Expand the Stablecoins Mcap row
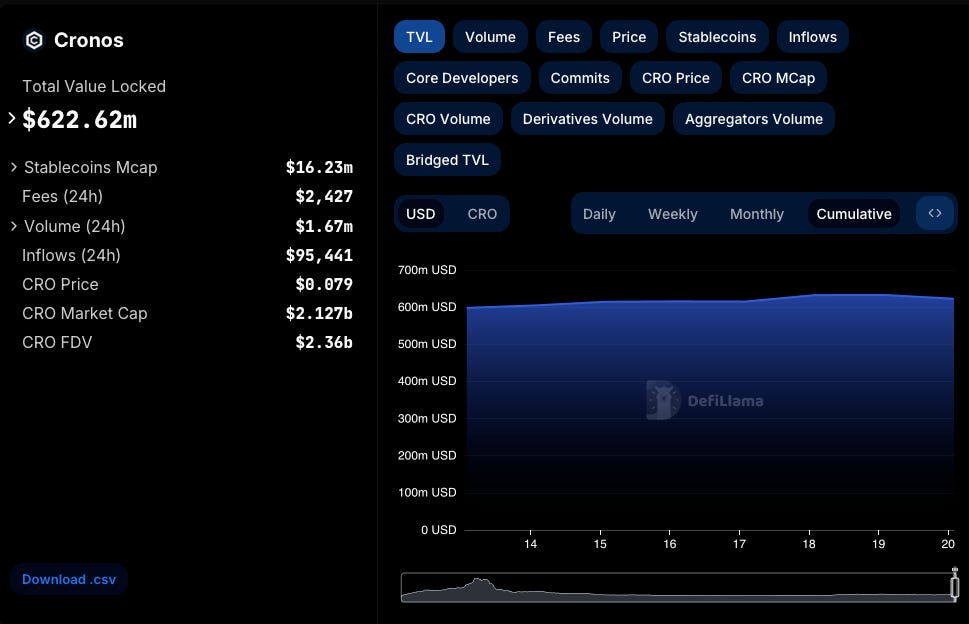The width and height of the screenshot is (969, 624). (14, 167)
